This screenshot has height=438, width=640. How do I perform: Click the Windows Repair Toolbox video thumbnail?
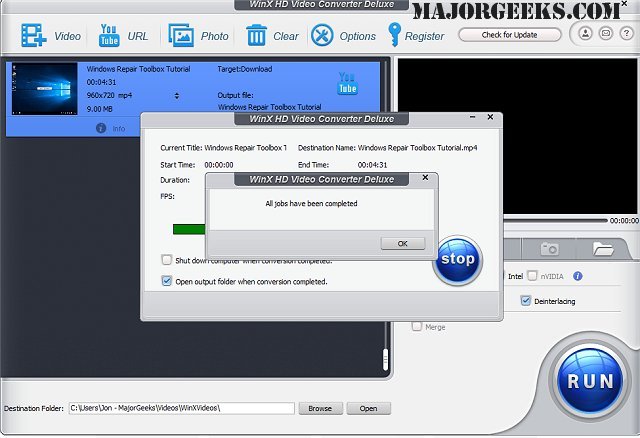point(44,89)
